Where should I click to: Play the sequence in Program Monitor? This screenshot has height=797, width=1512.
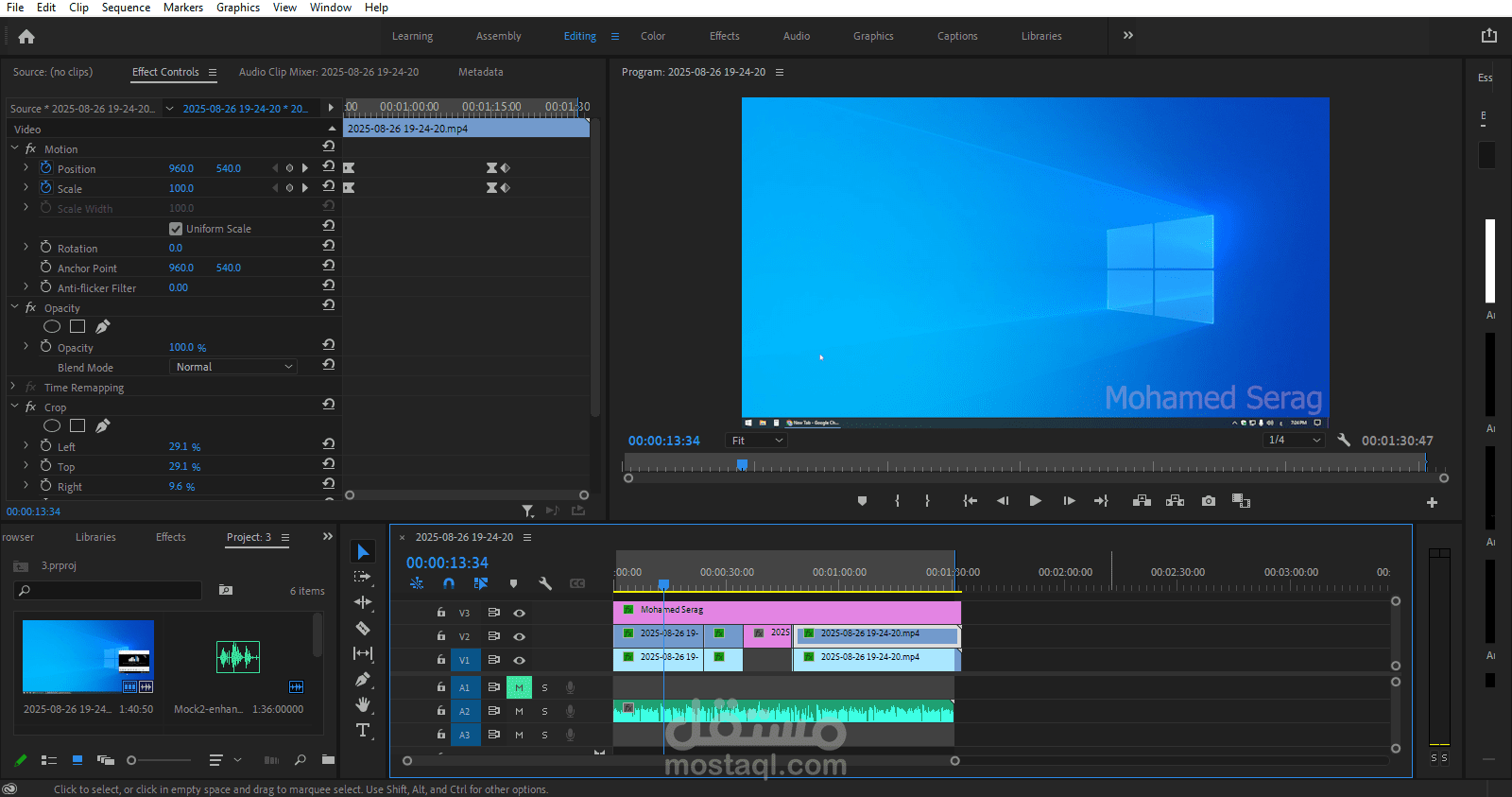[1036, 501]
